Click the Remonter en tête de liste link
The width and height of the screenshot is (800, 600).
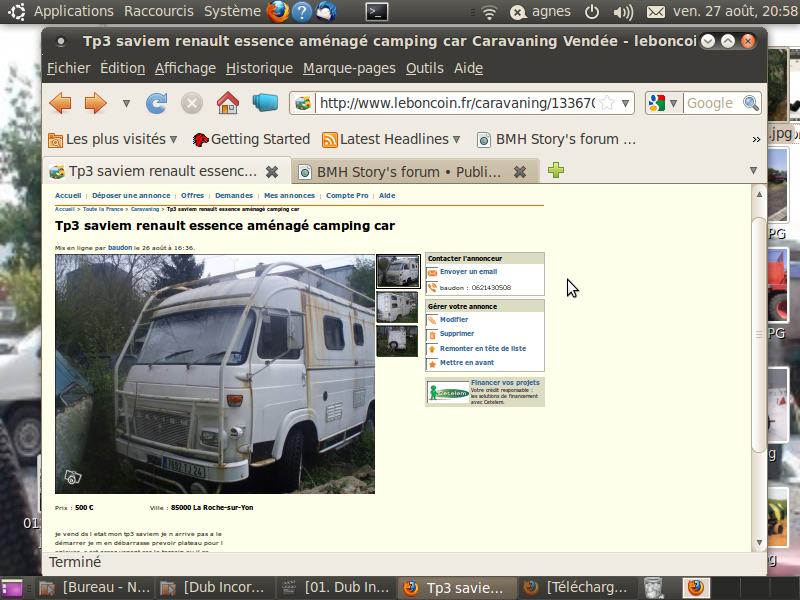482,349
